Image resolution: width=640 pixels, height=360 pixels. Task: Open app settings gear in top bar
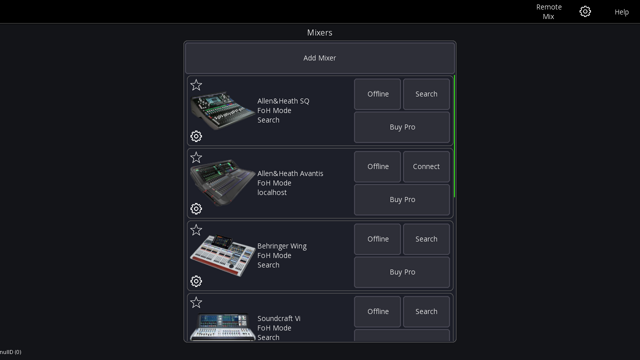point(585,11)
